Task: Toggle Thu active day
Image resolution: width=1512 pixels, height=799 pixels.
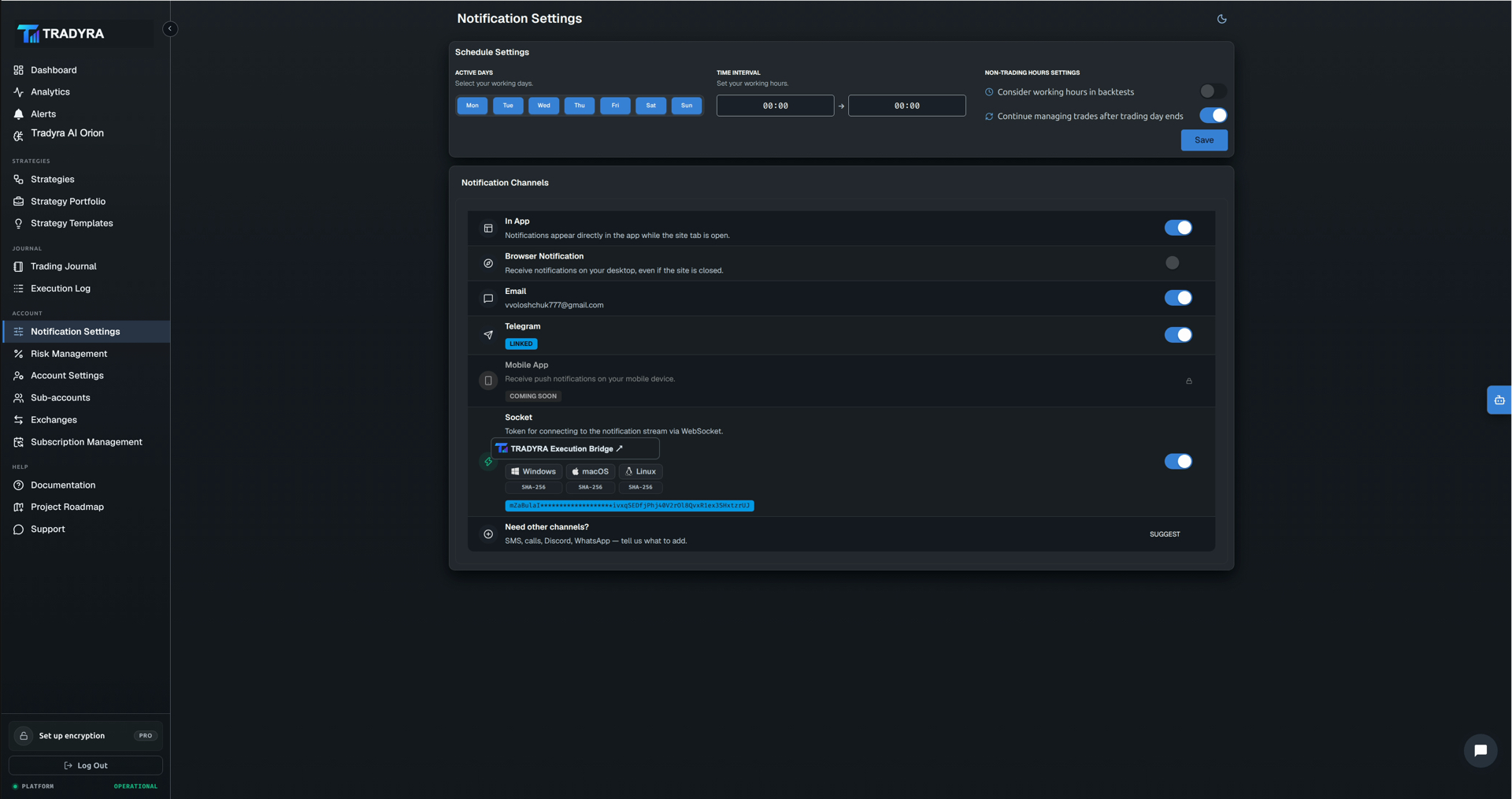Action: pyautogui.click(x=580, y=106)
